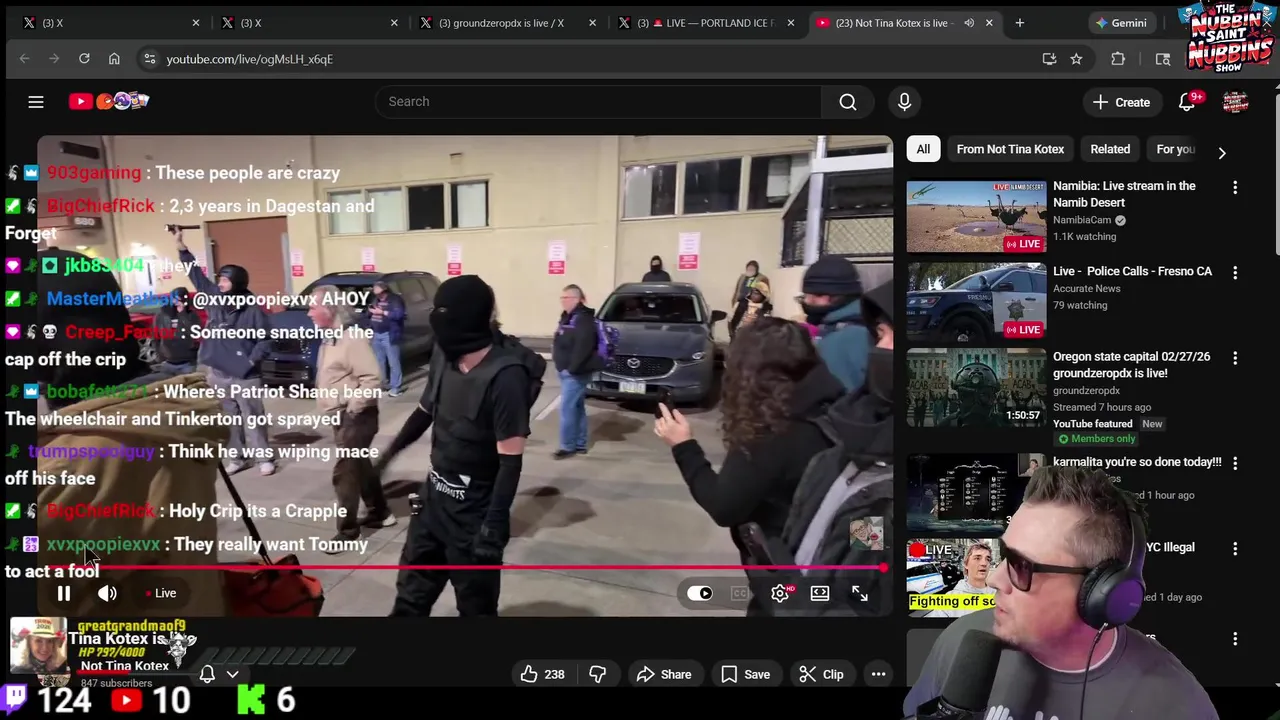The image size is (1280, 720).
Task: Open video player settings gear
Action: (780, 594)
